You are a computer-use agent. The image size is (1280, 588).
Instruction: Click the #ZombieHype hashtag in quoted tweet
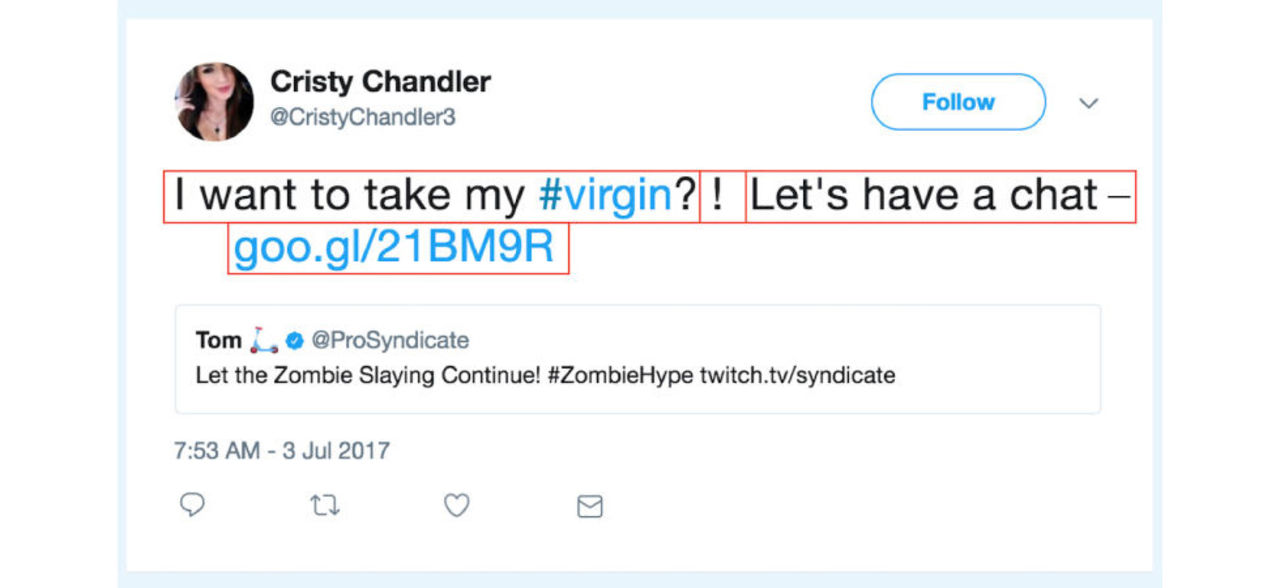tap(620, 376)
